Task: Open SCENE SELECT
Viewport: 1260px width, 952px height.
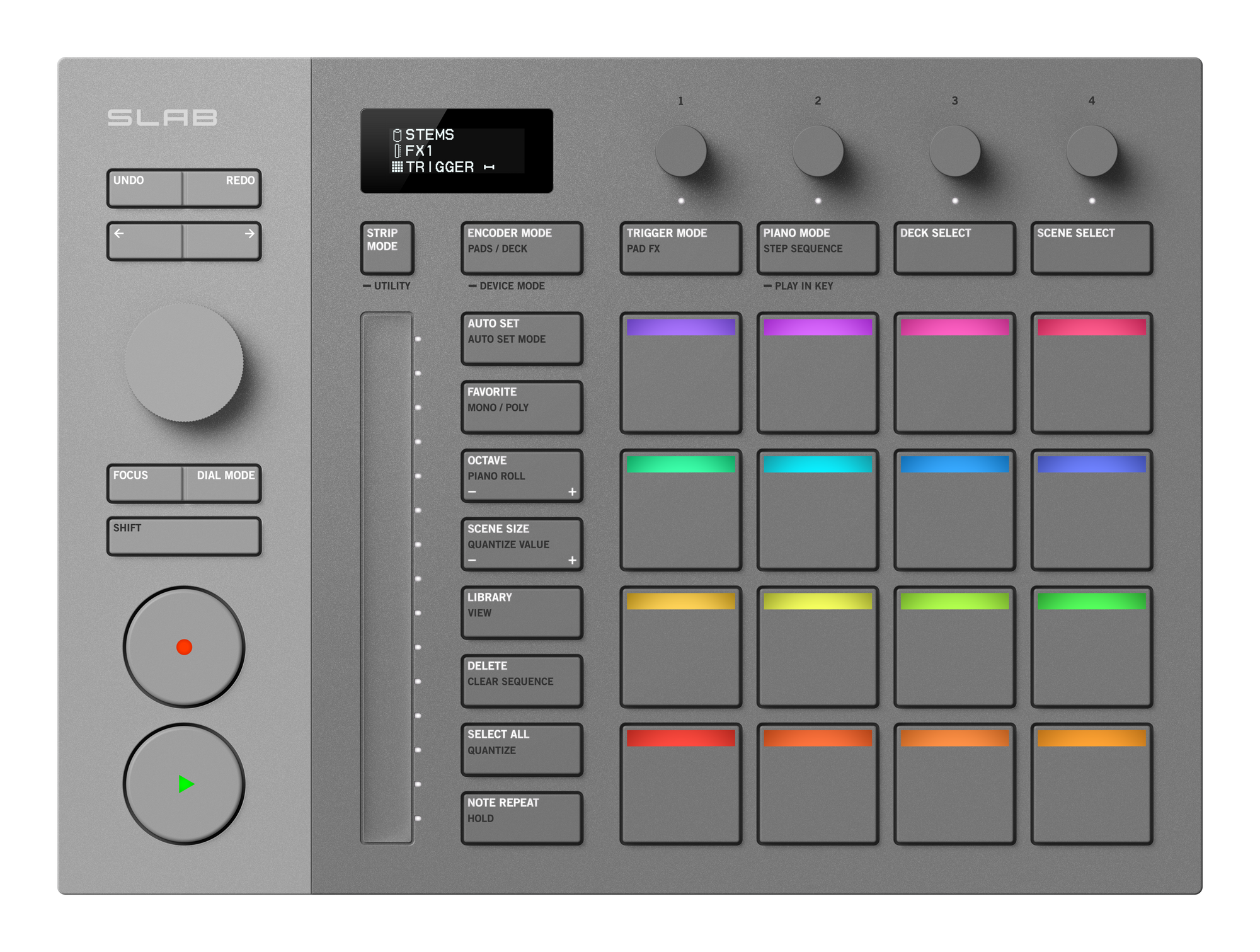Action: point(1092,248)
